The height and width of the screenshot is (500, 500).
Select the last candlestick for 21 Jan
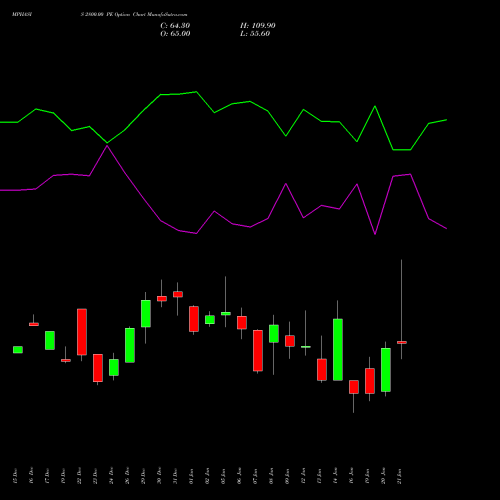402,342
